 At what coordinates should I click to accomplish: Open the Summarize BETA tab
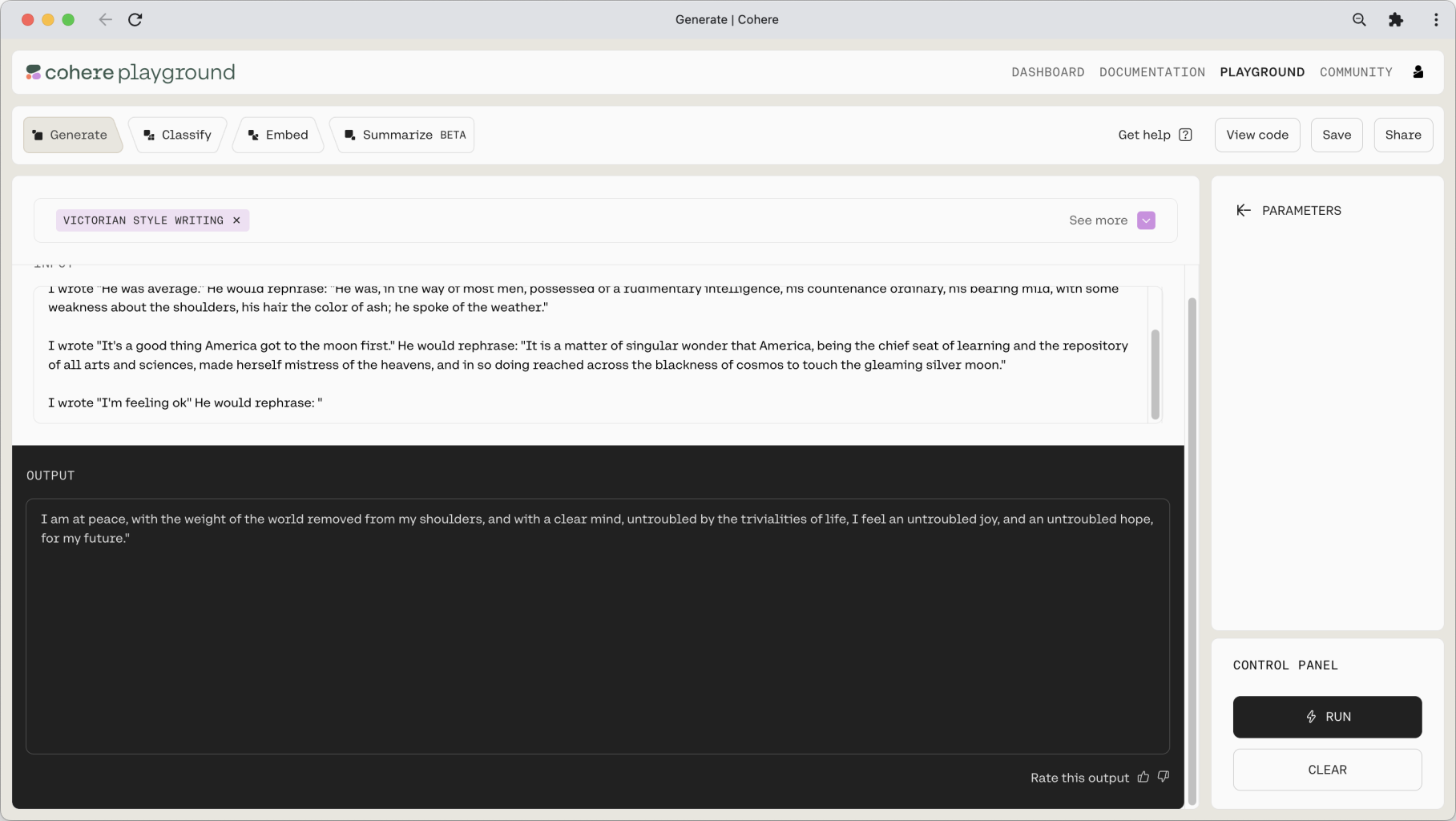click(404, 135)
